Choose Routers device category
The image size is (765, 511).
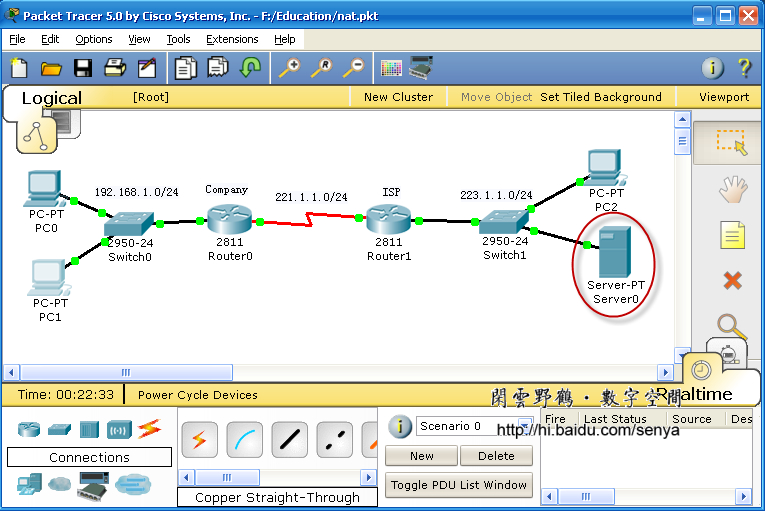(29, 429)
